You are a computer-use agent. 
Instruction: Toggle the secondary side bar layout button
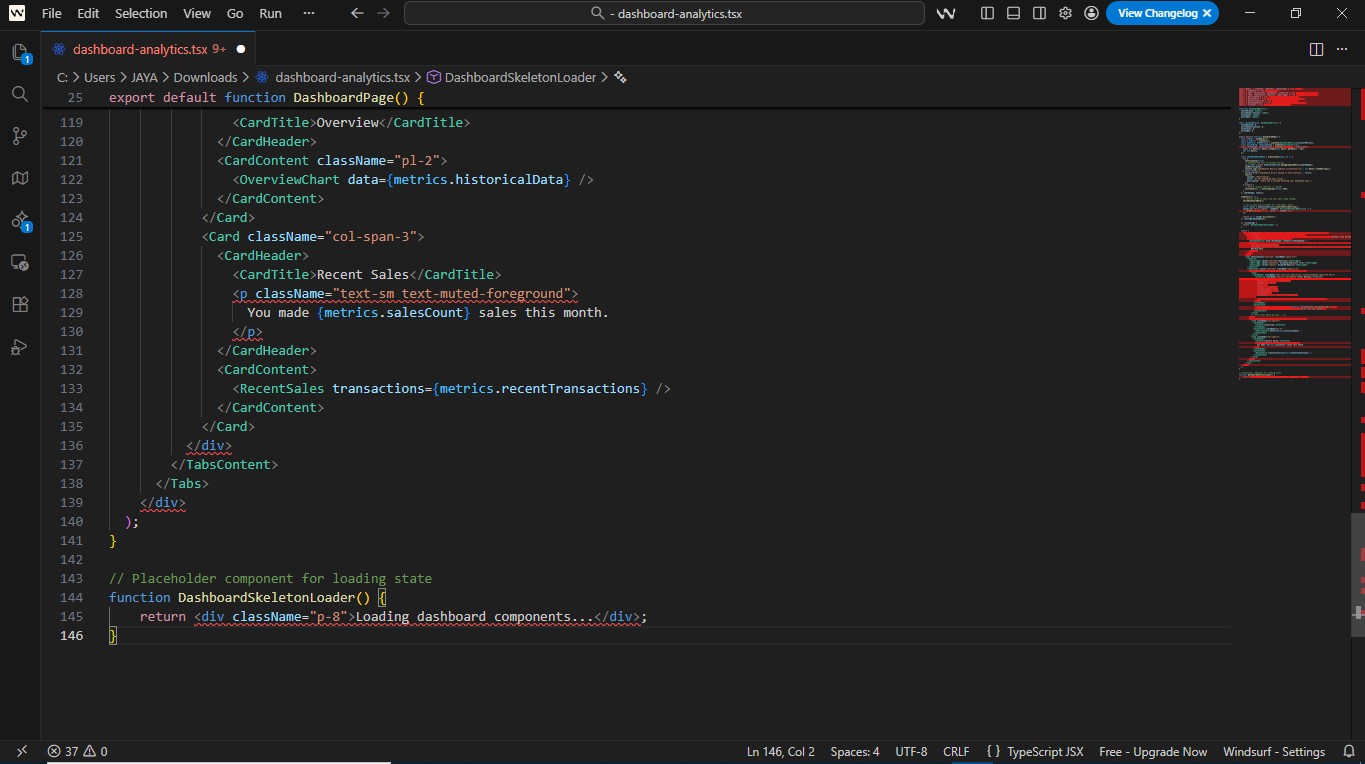[x=1039, y=13]
